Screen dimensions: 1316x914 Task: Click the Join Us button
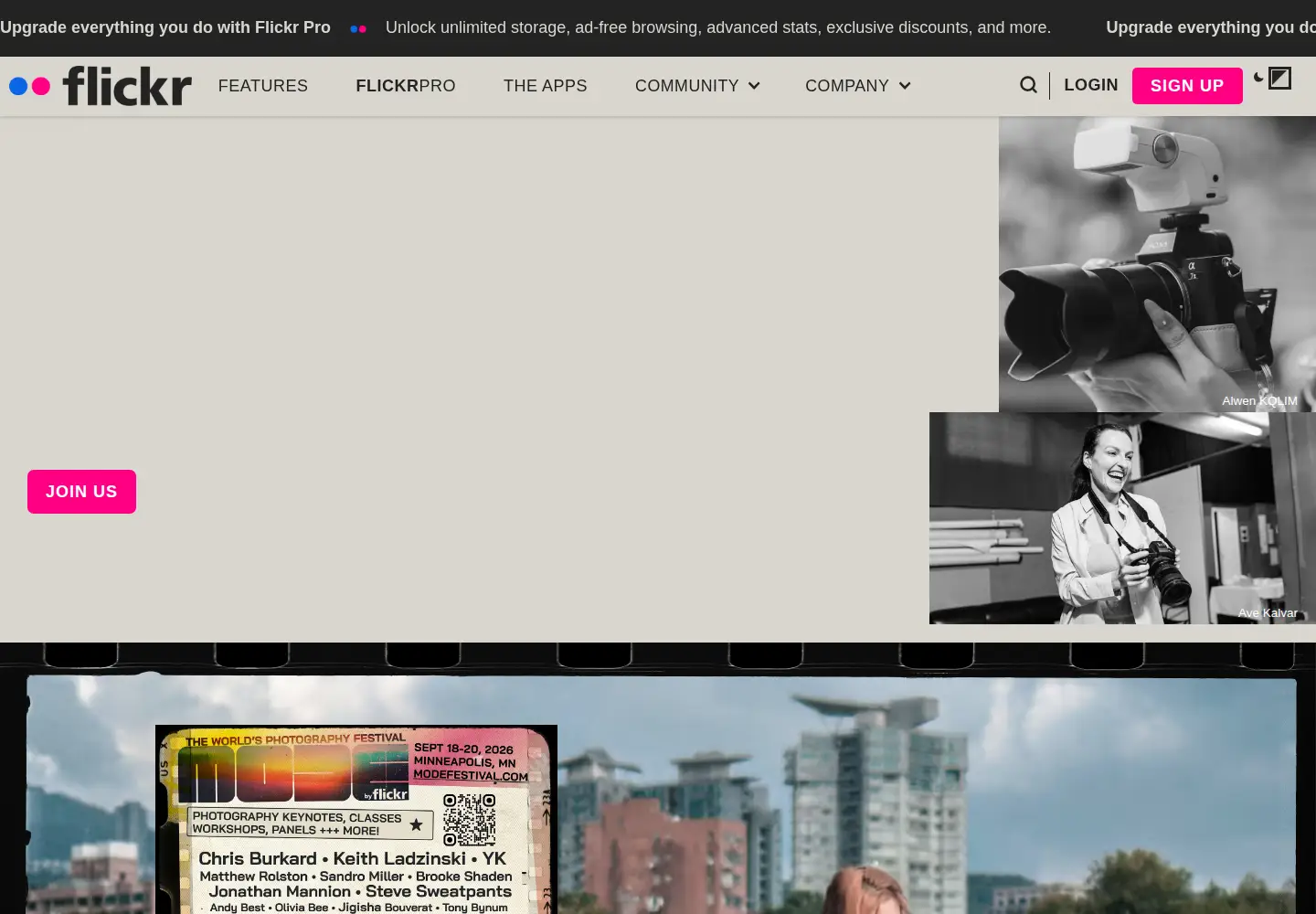pos(81,492)
